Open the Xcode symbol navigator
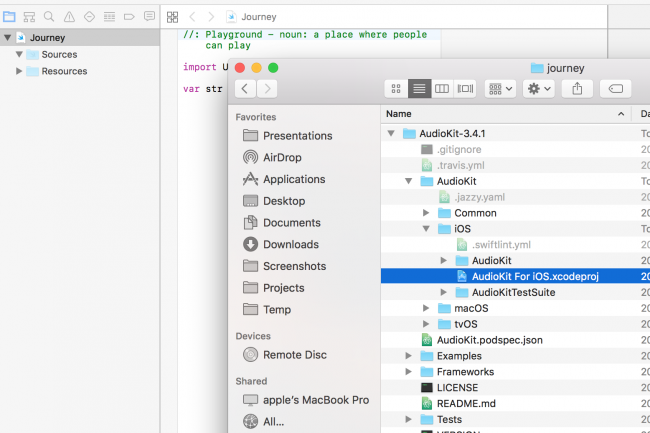This screenshot has width=650, height=433. click(29, 17)
